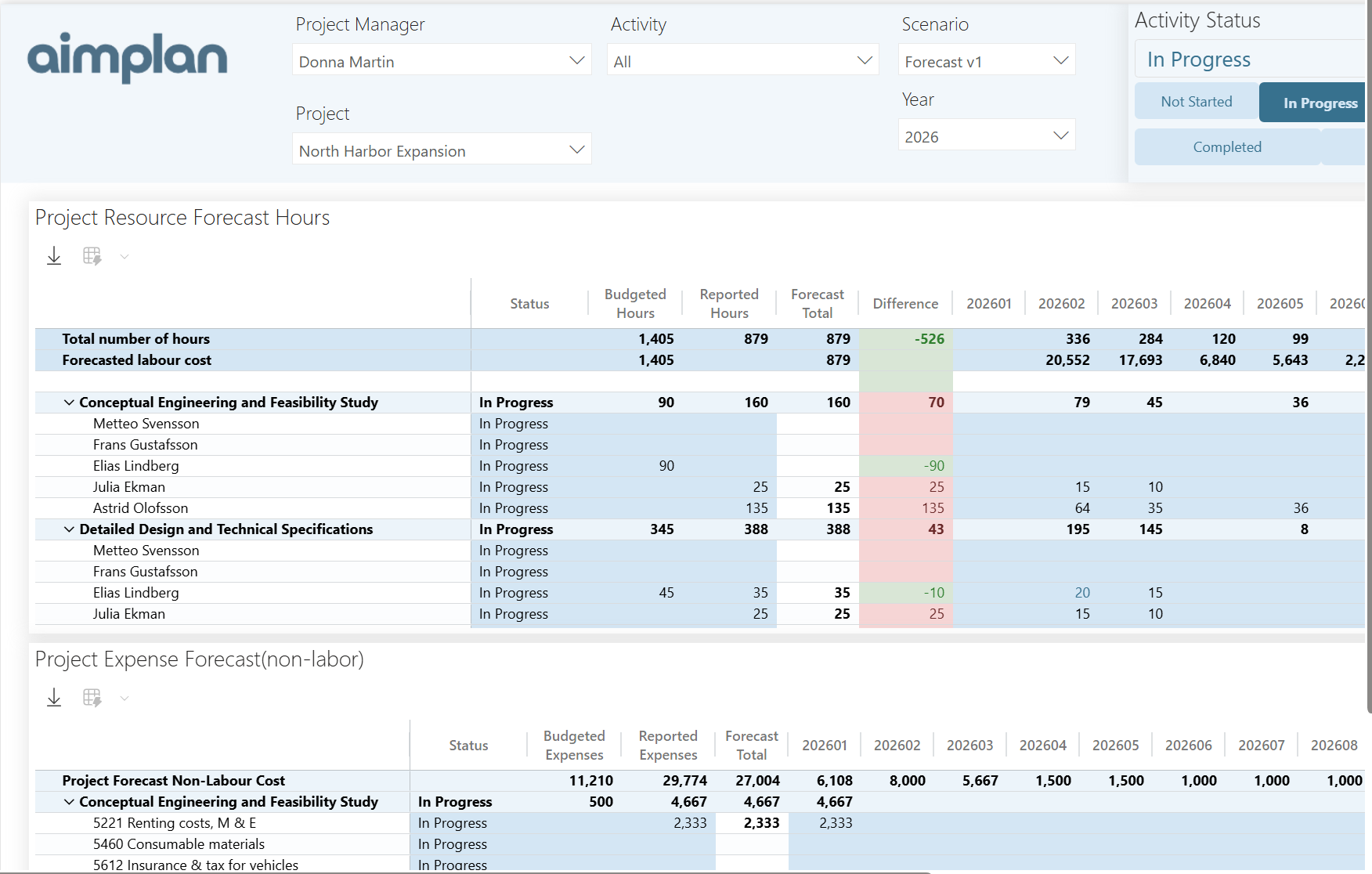Collapse Detailed Design and Technical Specifications row
The width and height of the screenshot is (1372, 874).
click(69, 529)
